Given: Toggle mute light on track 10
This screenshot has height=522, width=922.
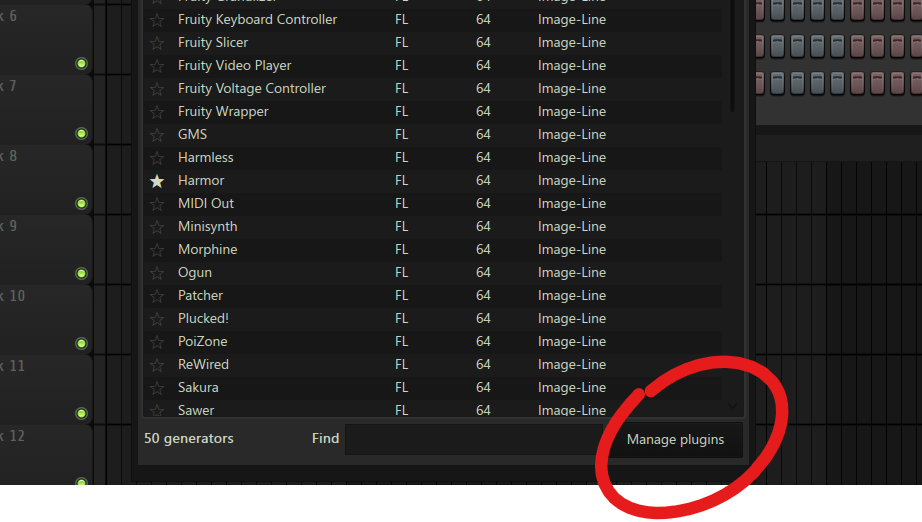Looking at the screenshot, I should click(x=82, y=343).
